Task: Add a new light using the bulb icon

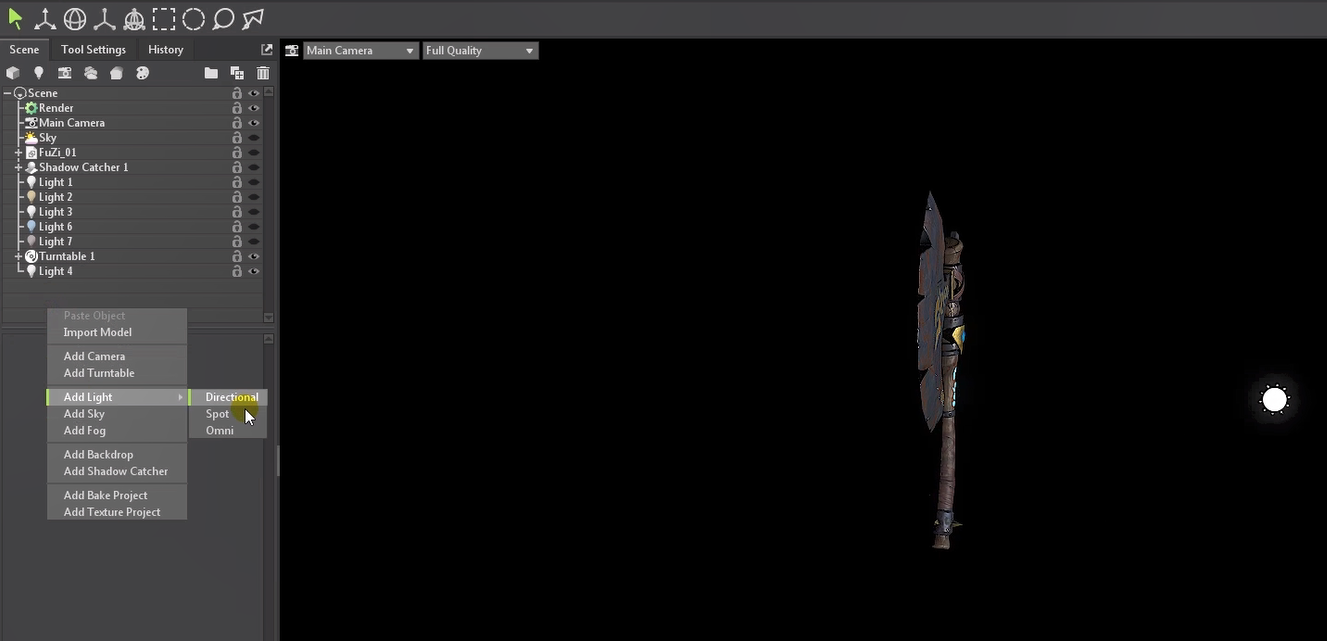Action: [x=39, y=72]
